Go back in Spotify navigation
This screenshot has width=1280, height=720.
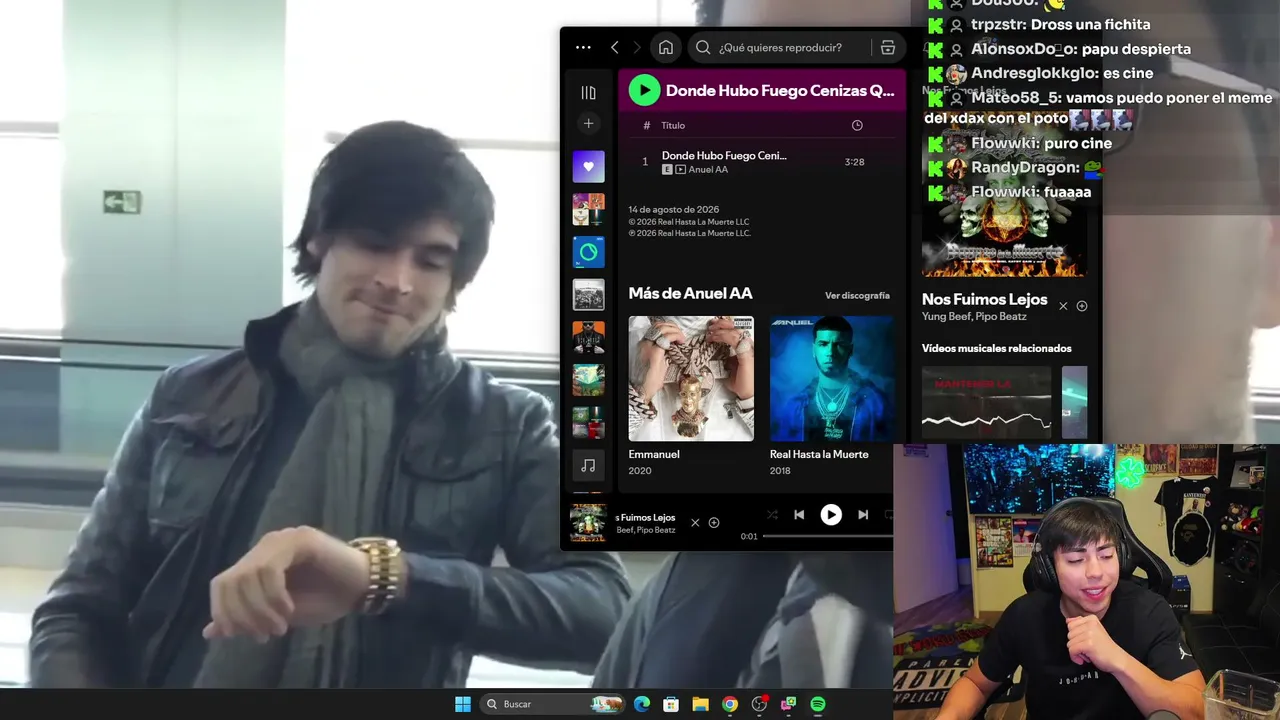[x=615, y=47]
